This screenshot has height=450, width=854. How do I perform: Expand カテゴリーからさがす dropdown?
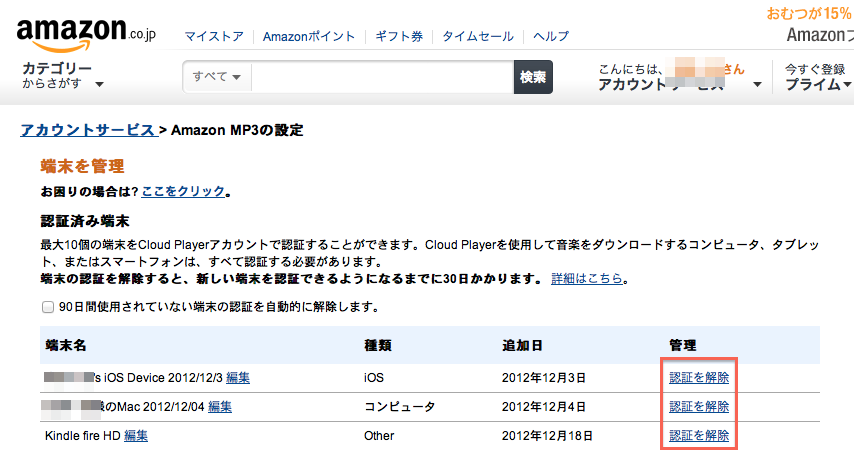point(63,76)
